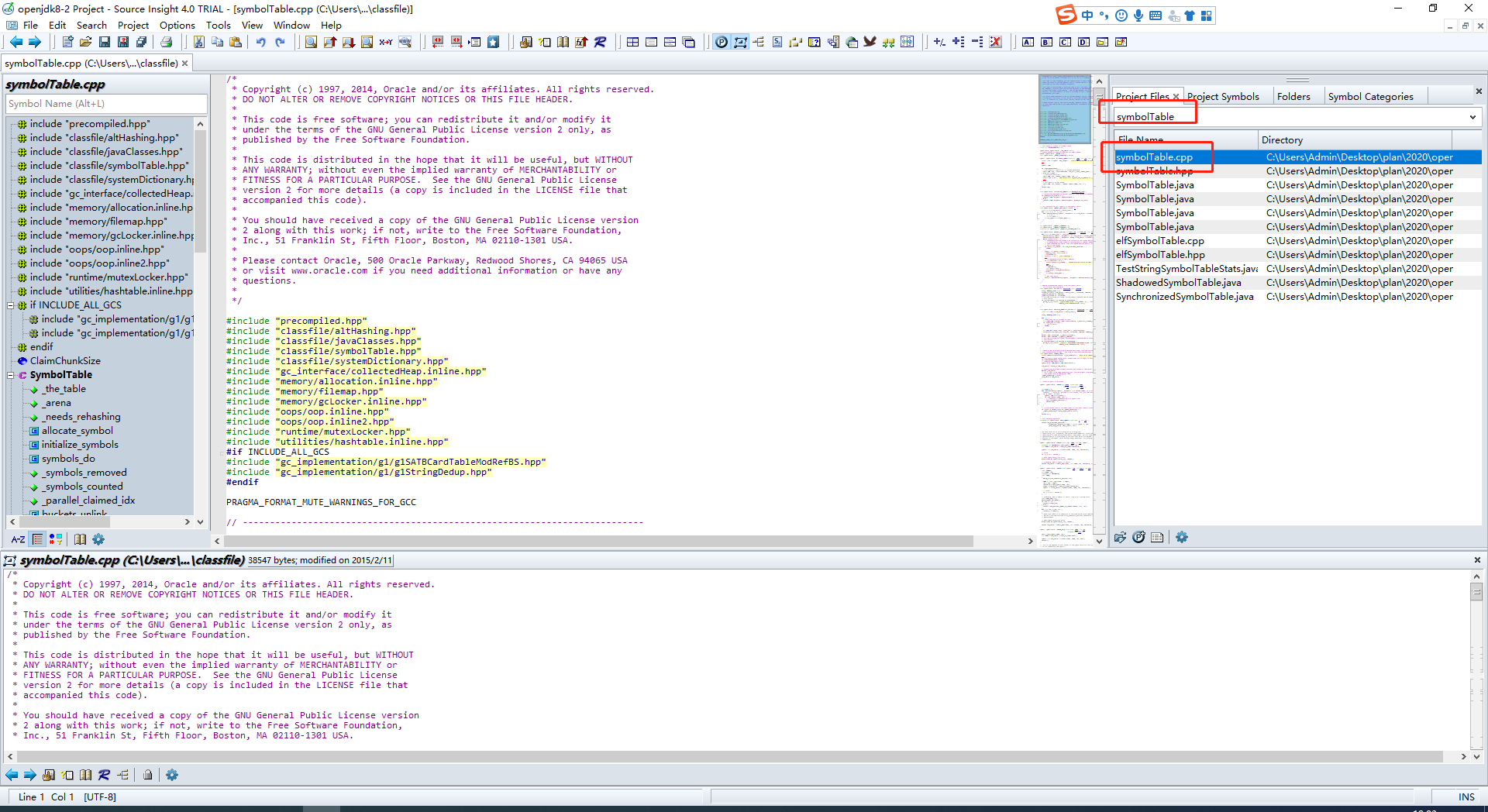Toggle symbol type grouping view
1488x812 pixels.
(55, 539)
